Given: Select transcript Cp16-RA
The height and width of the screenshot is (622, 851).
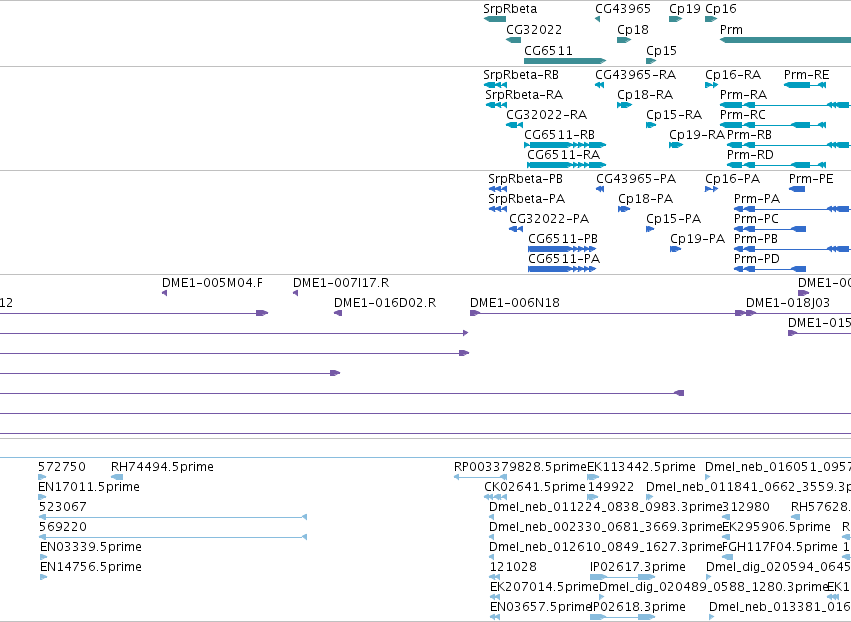Looking at the screenshot, I should coord(711,85).
